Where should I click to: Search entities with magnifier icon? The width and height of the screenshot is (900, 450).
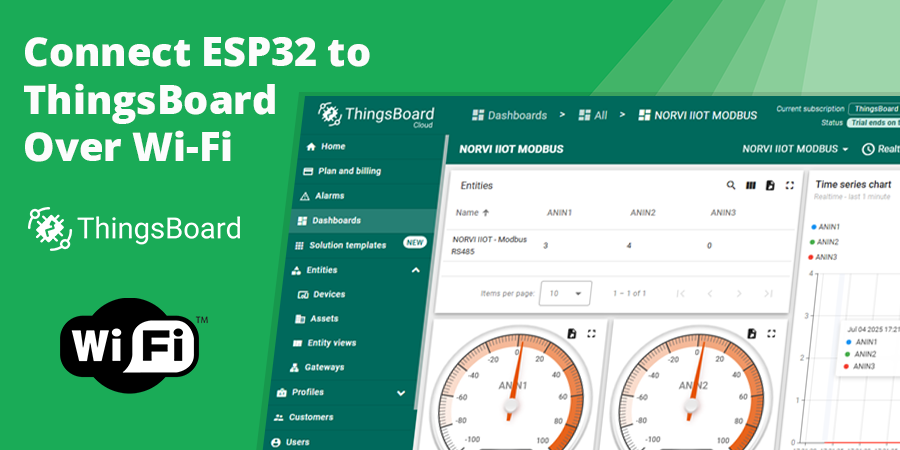point(731,185)
